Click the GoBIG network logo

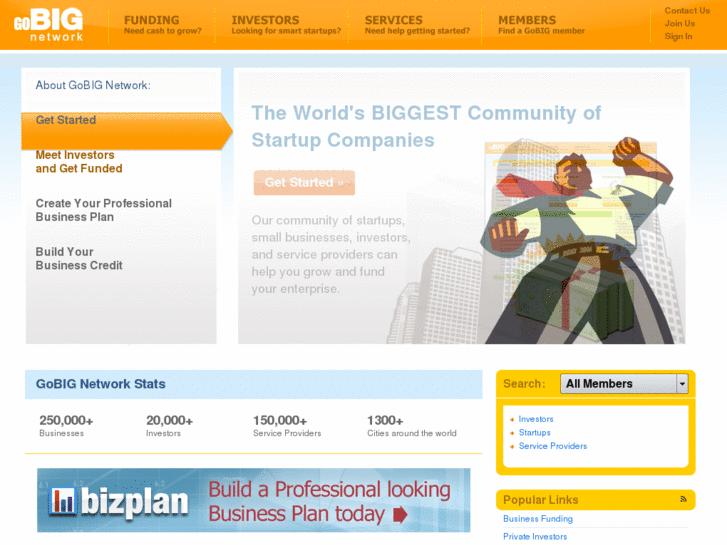tap(49, 25)
